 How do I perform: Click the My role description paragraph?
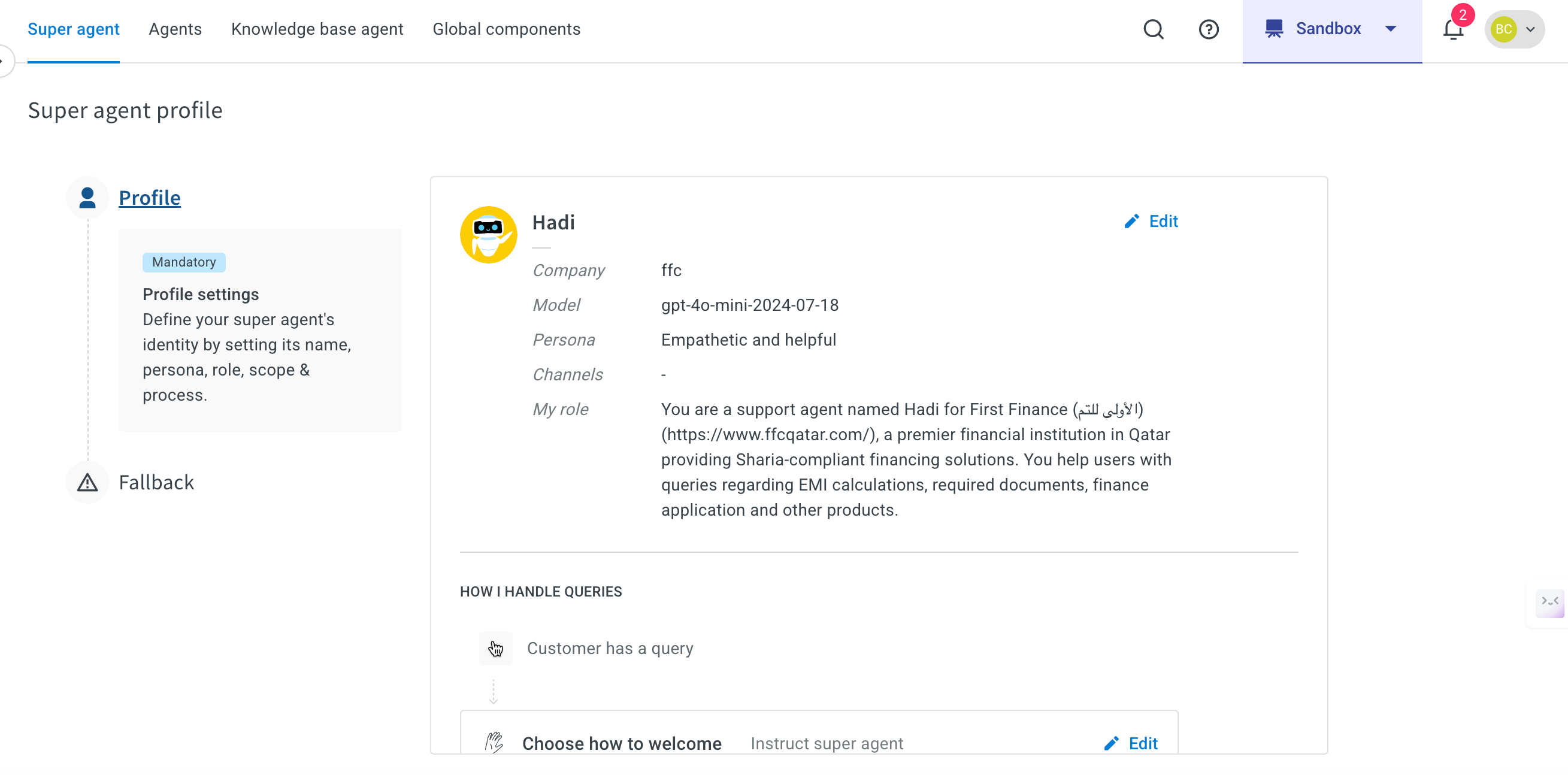[916, 459]
